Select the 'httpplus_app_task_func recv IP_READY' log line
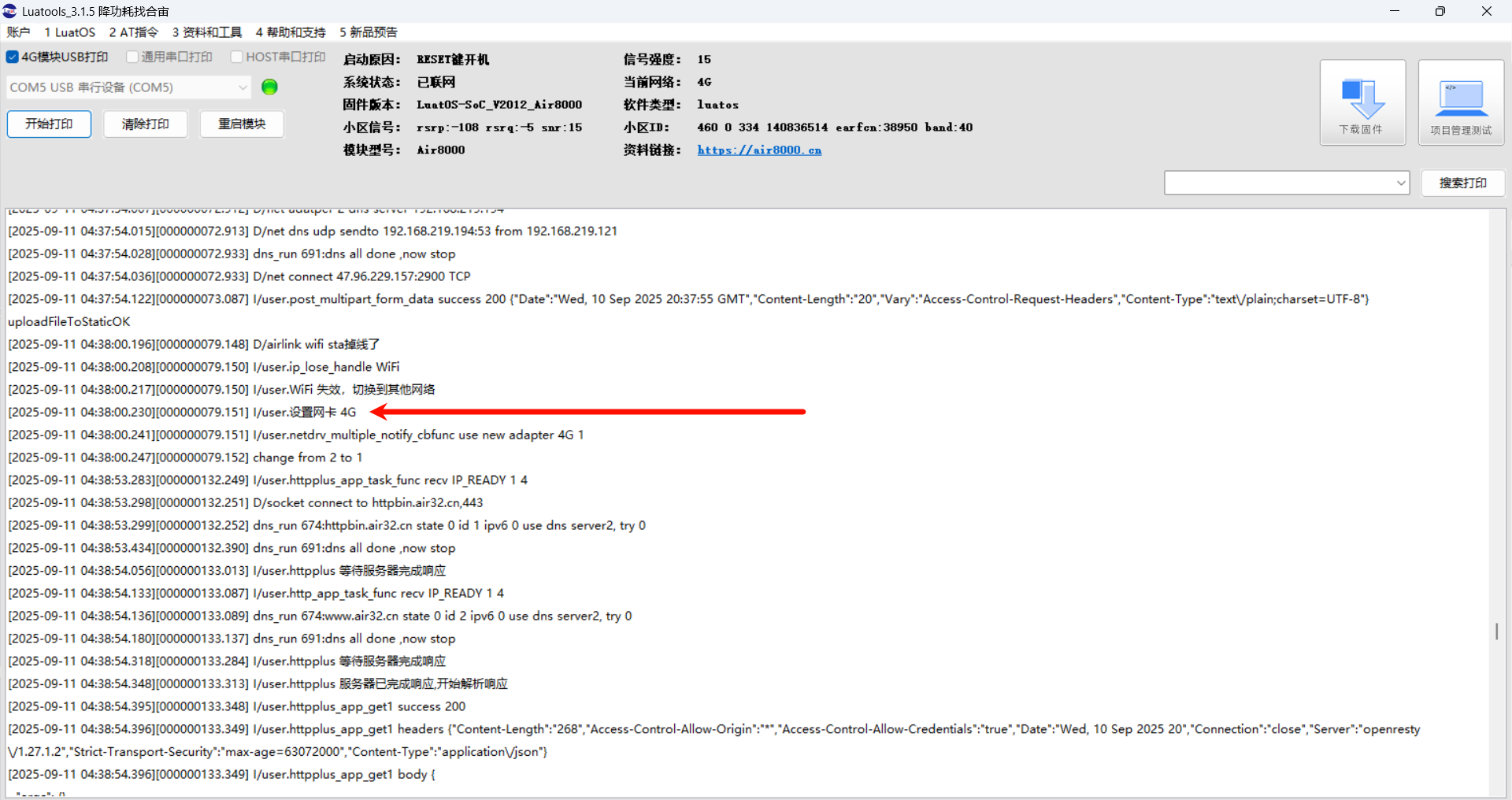 [x=268, y=480]
